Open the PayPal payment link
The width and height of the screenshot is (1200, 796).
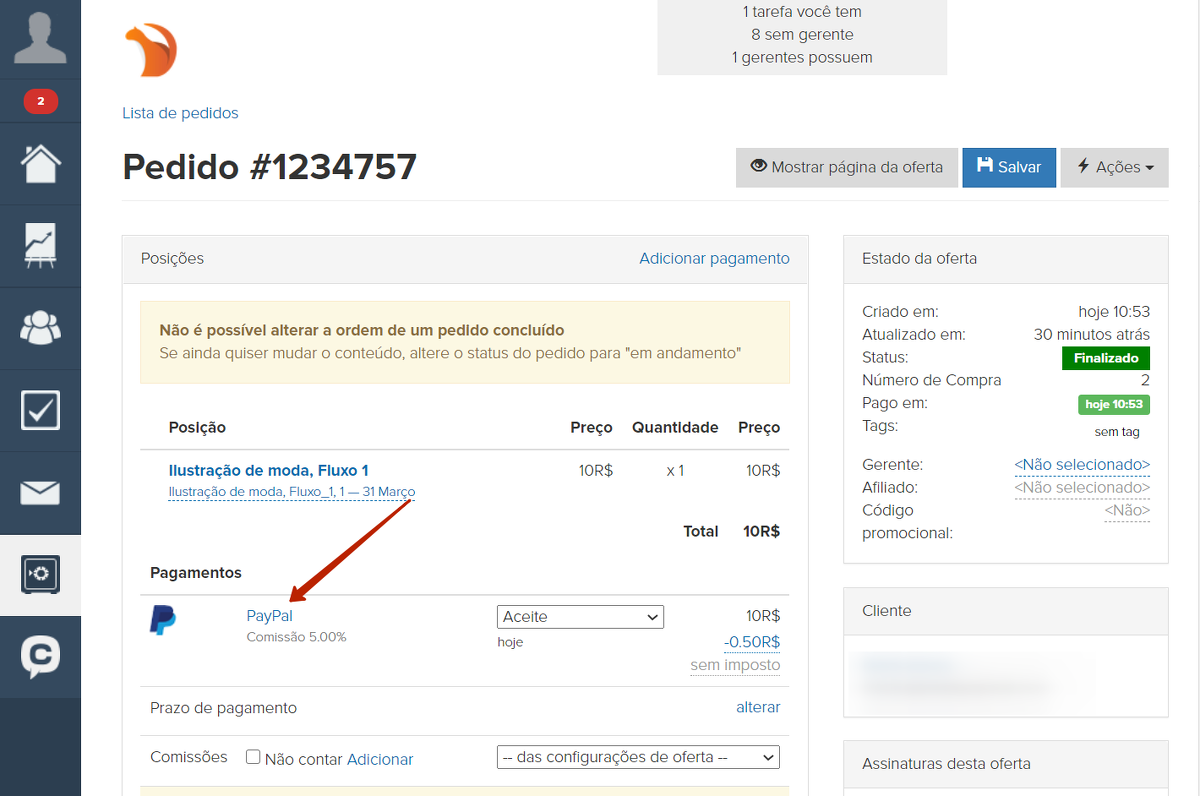(269, 616)
